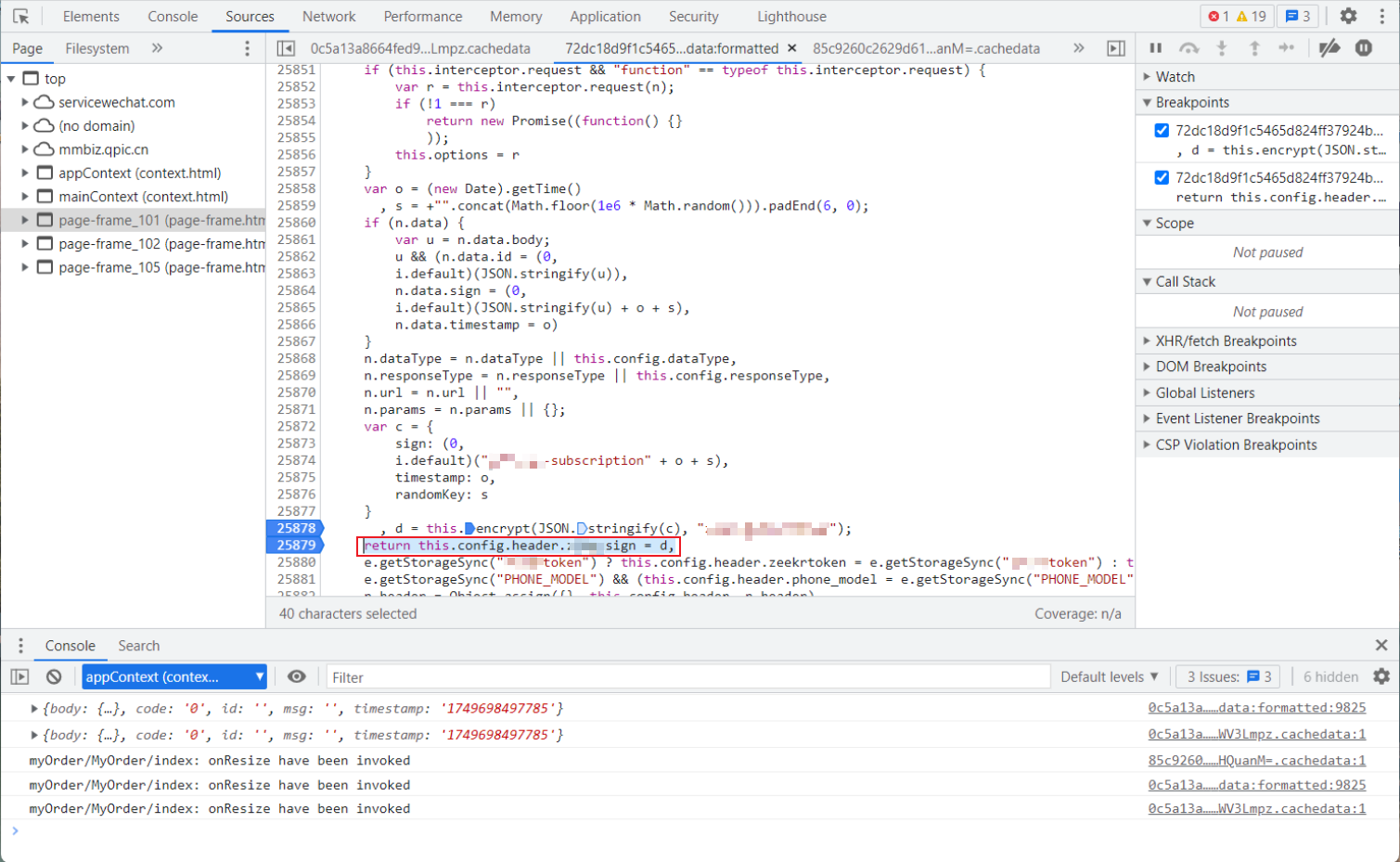Collapse the Breakpoints section
The image size is (1400, 862).
click(1267, 103)
